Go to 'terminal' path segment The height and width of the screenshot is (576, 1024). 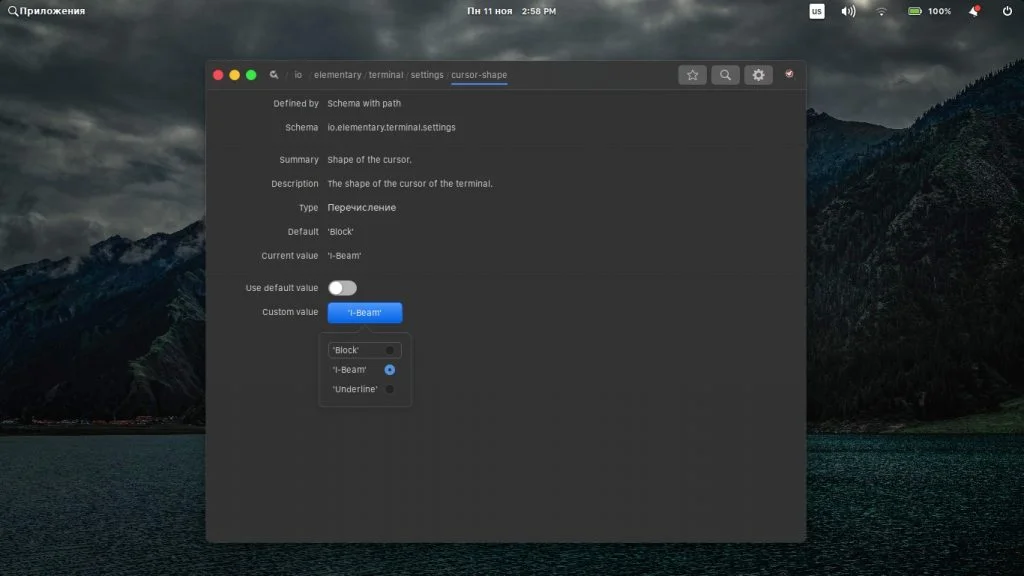click(x=386, y=75)
